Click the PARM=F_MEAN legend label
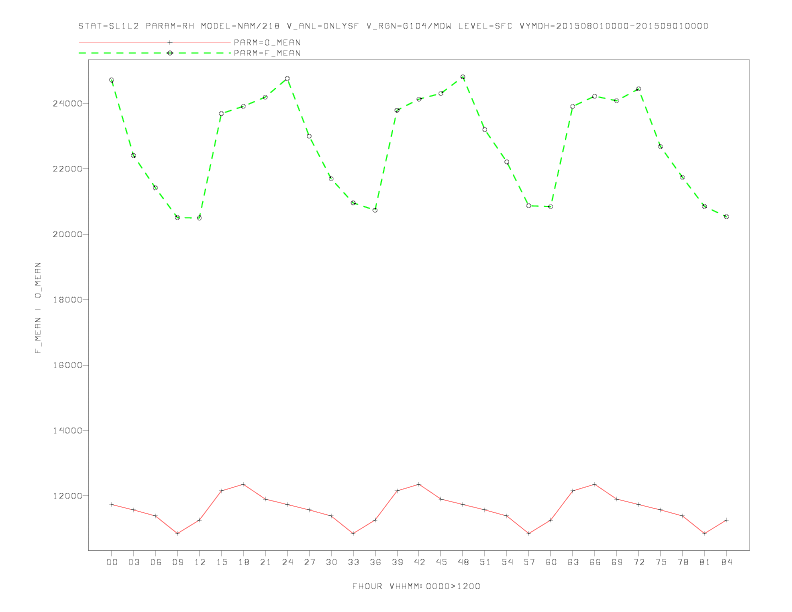 (267, 53)
